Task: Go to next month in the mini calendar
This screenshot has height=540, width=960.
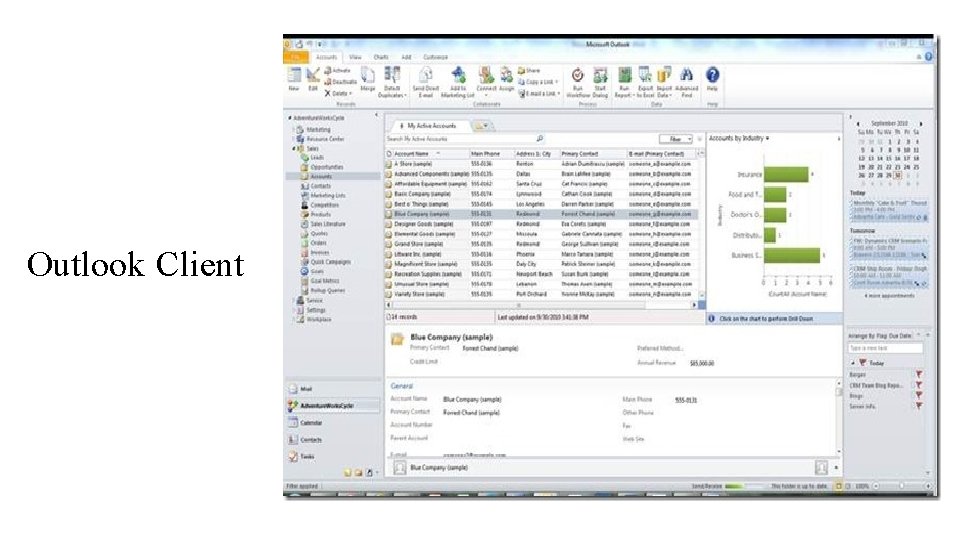Action: point(921,124)
